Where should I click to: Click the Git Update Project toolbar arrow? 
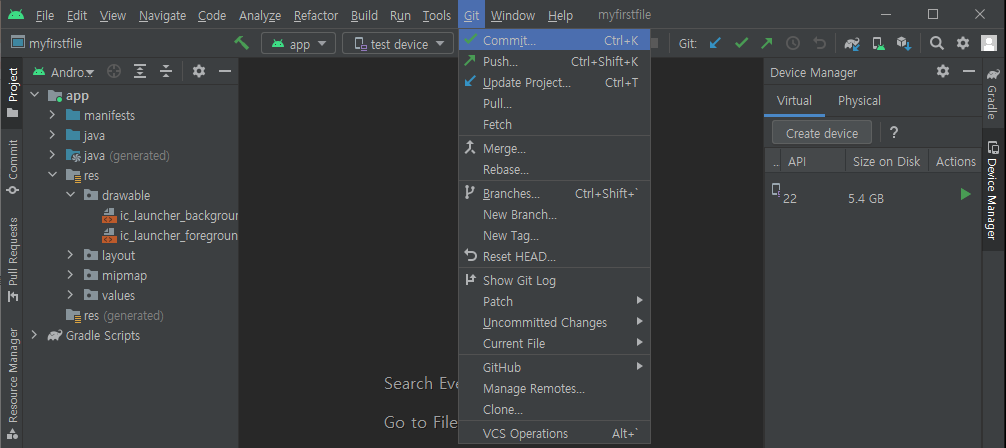coord(715,44)
